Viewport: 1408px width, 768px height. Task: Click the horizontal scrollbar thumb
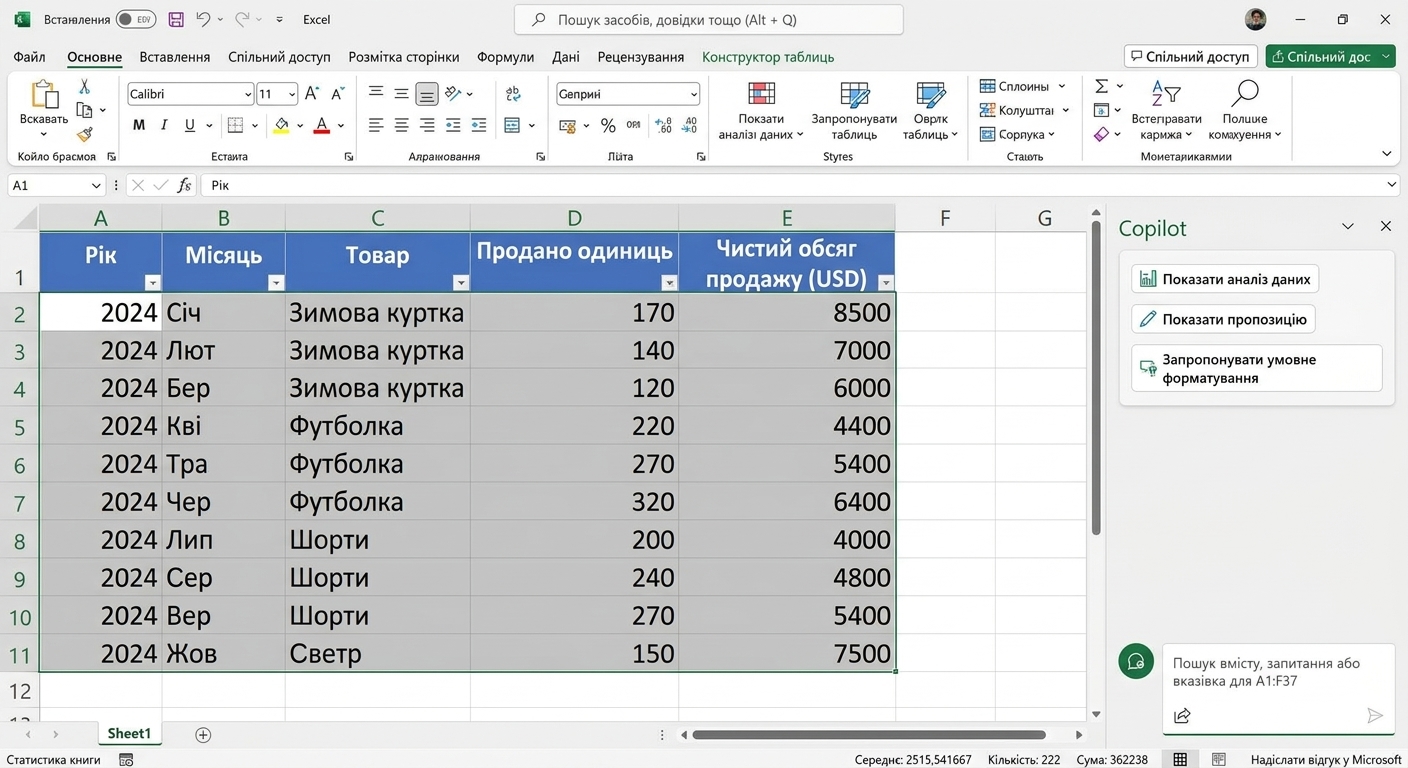(868, 735)
